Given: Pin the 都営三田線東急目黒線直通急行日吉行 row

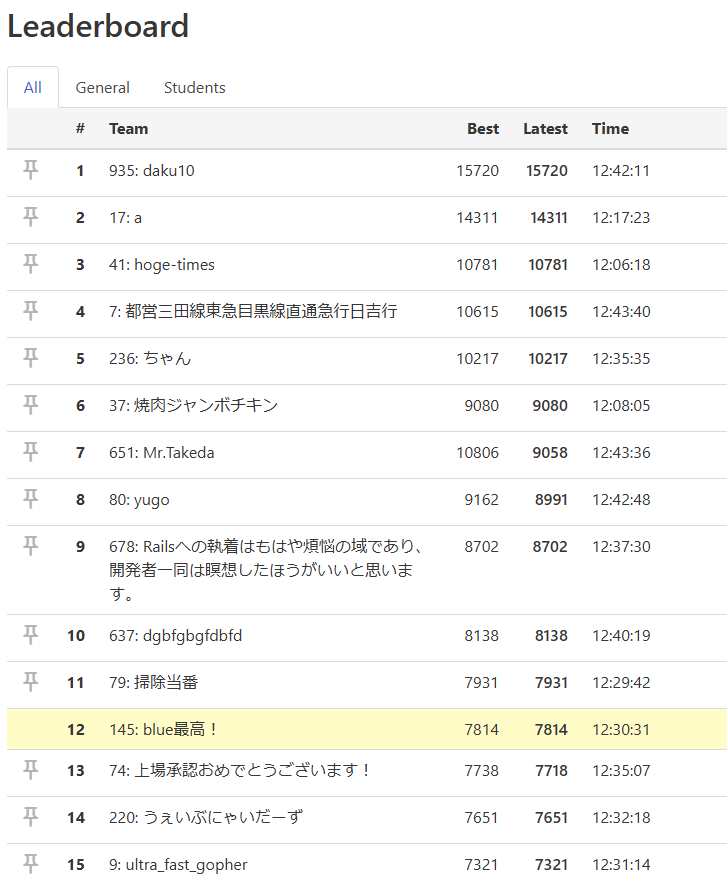Looking at the screenshot, I should [31, 311].
